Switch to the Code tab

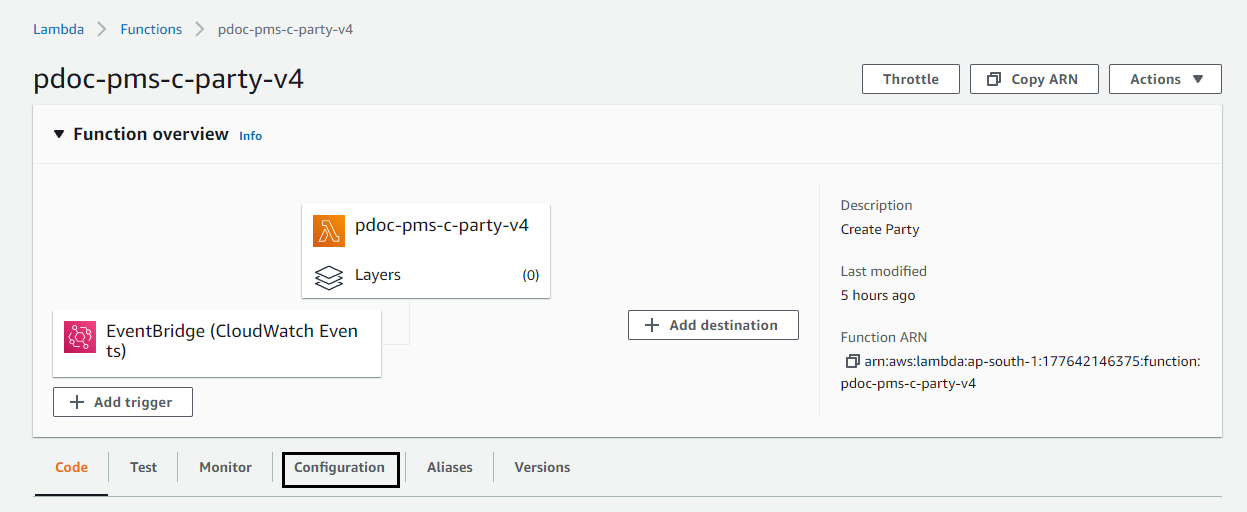click(71, 467)
